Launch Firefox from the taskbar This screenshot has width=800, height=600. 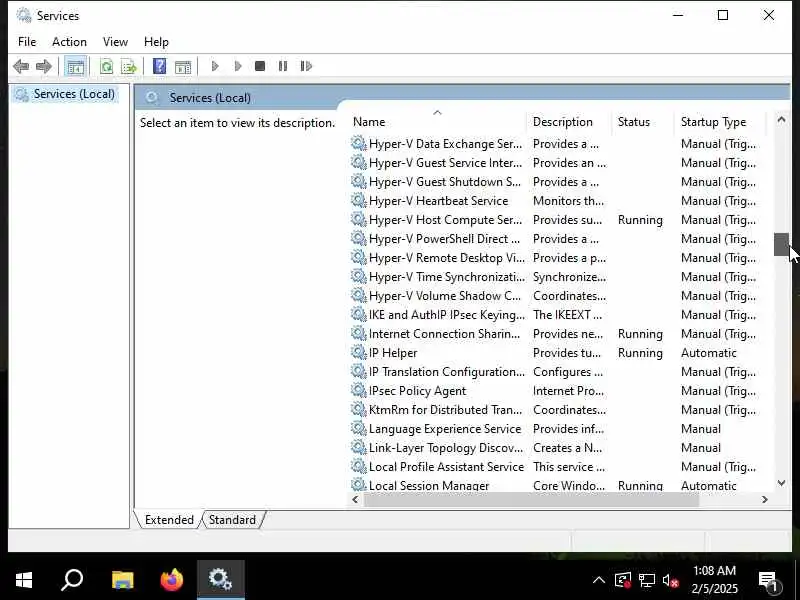click(171, 580)
